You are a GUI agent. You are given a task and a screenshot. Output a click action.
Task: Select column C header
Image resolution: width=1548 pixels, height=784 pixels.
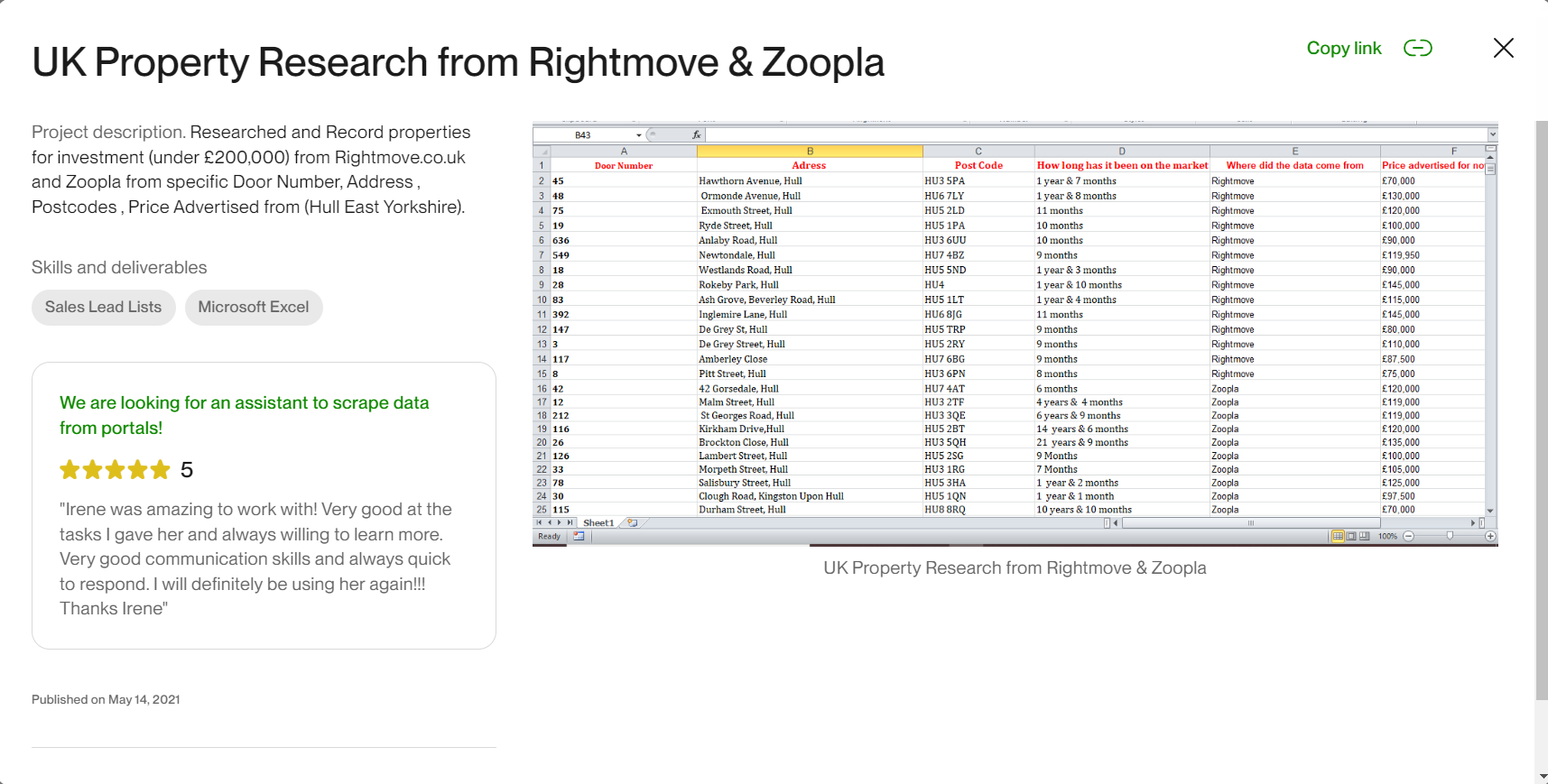(978, 152)
